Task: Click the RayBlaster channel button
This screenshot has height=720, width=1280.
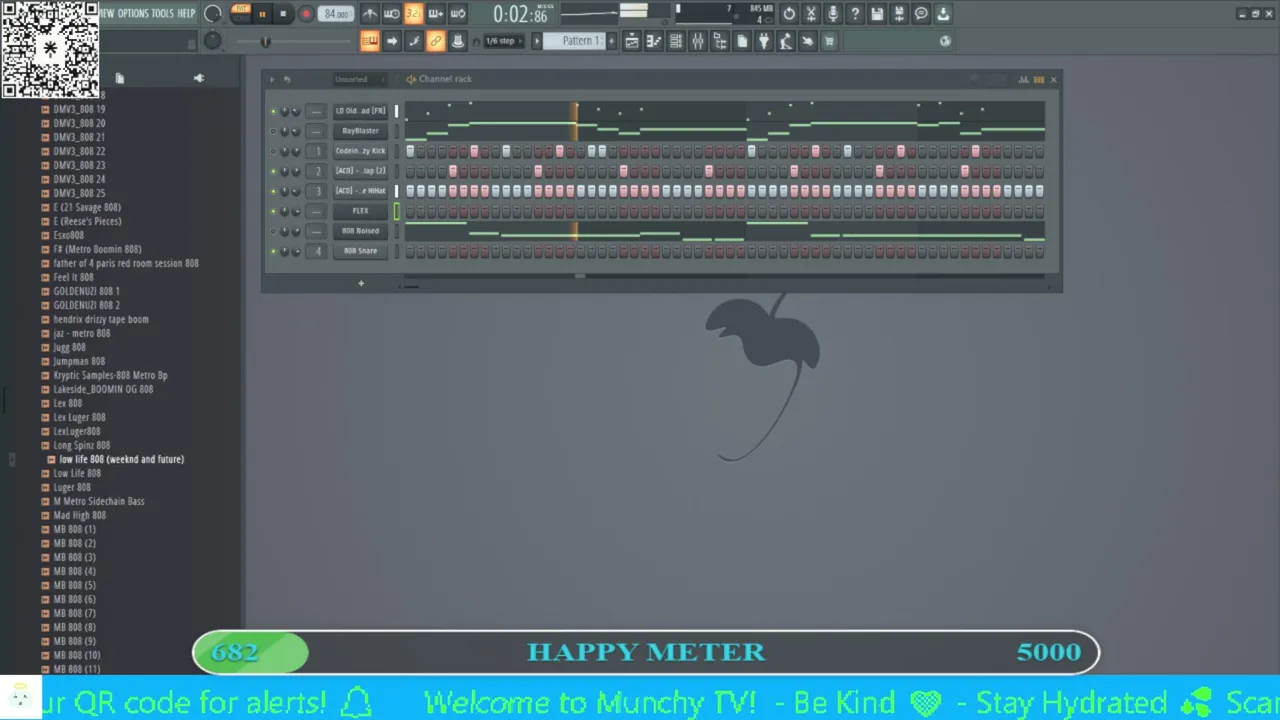Action: click(x=360, y=131)
